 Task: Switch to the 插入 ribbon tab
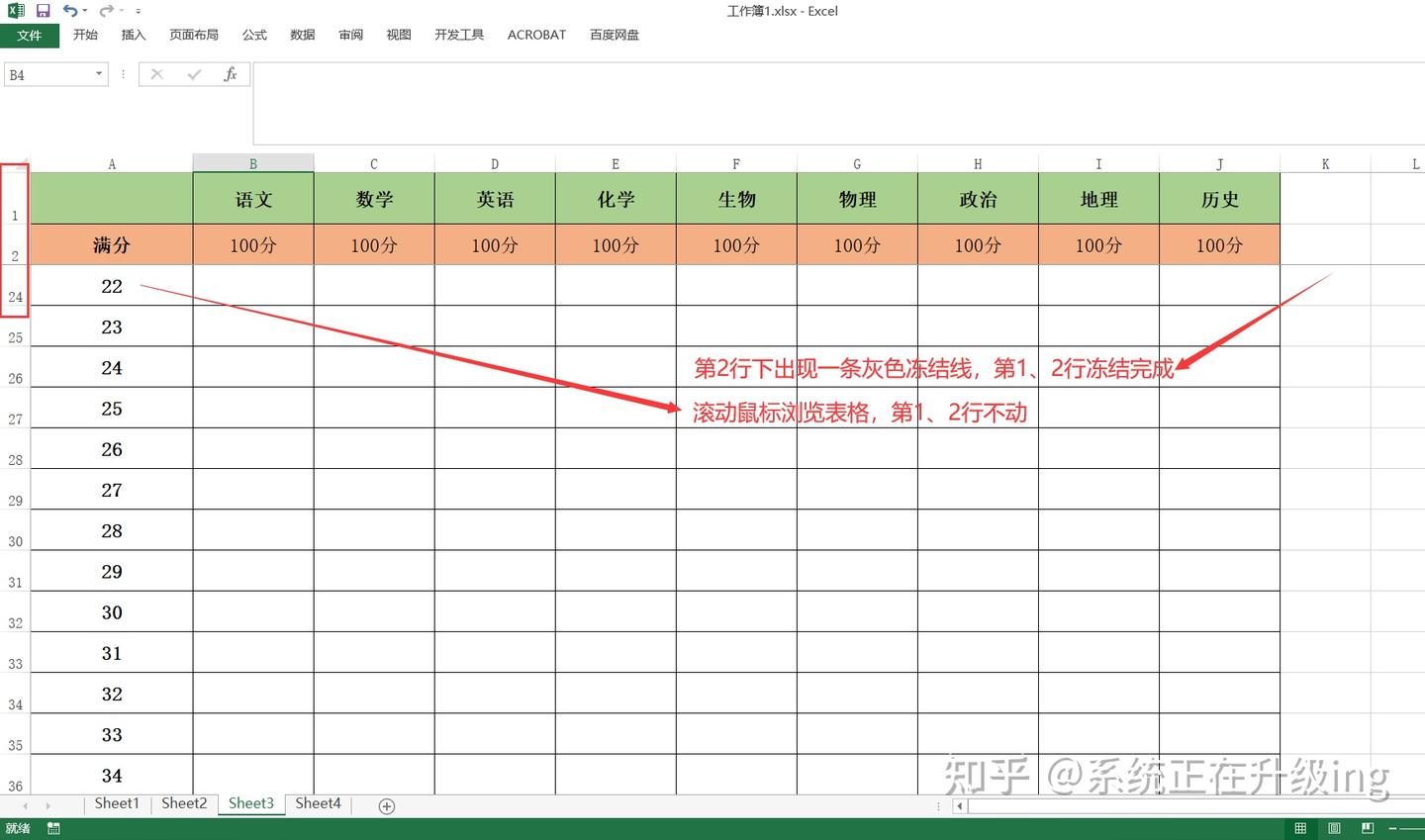click(134, 35)
